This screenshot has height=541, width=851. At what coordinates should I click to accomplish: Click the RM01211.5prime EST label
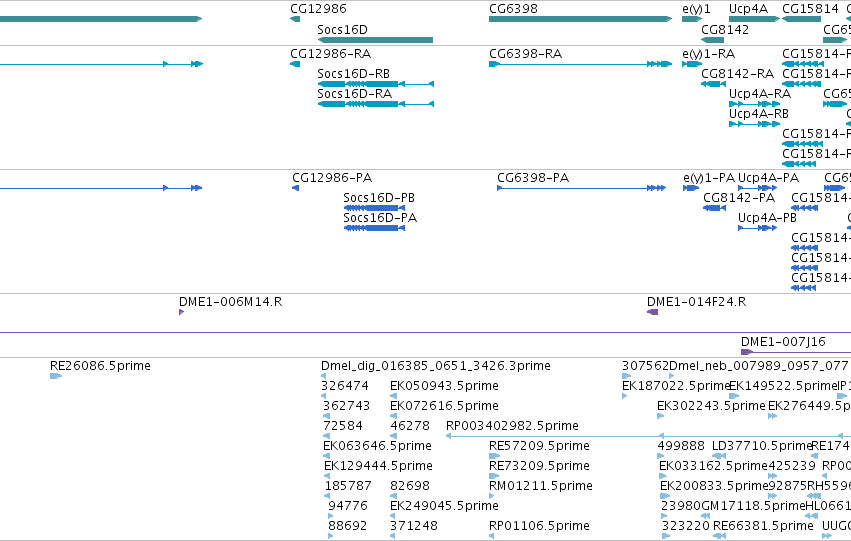pyautogui.click(x=541, y=486)
